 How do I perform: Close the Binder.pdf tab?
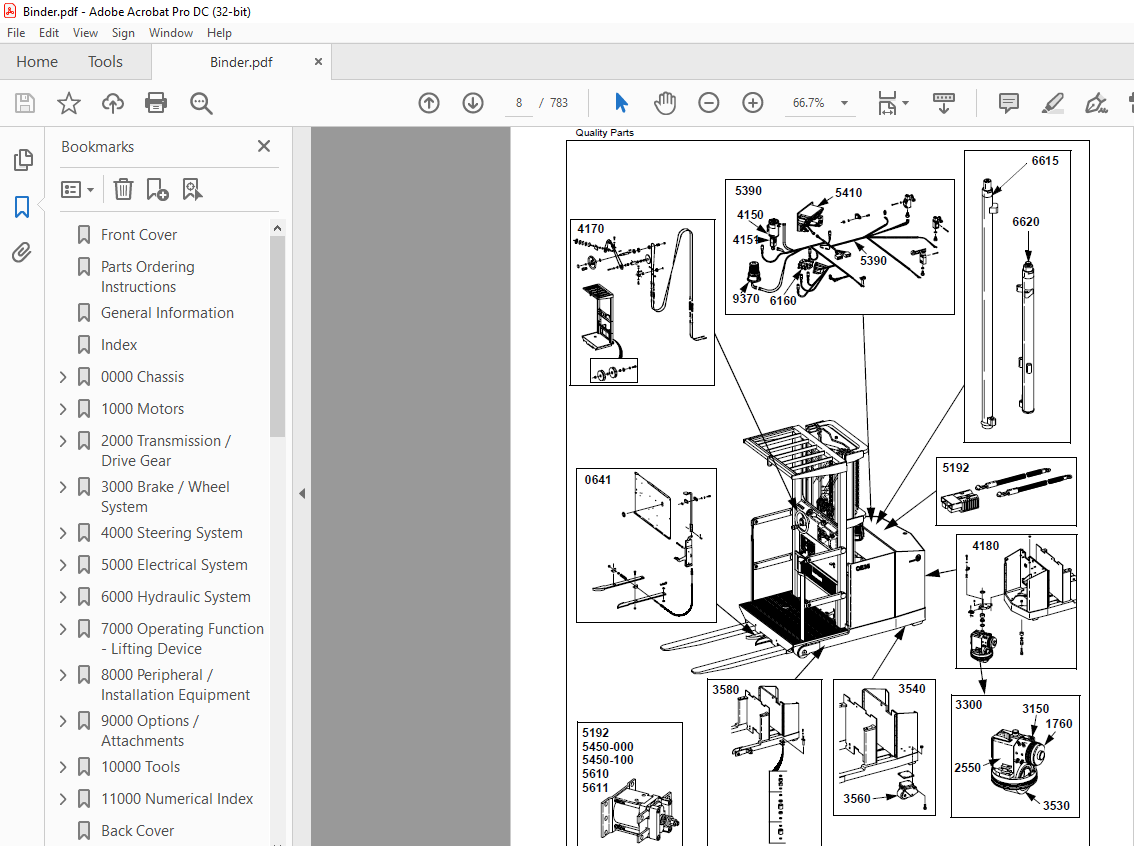pyautogui.click(x=318, y=61)
